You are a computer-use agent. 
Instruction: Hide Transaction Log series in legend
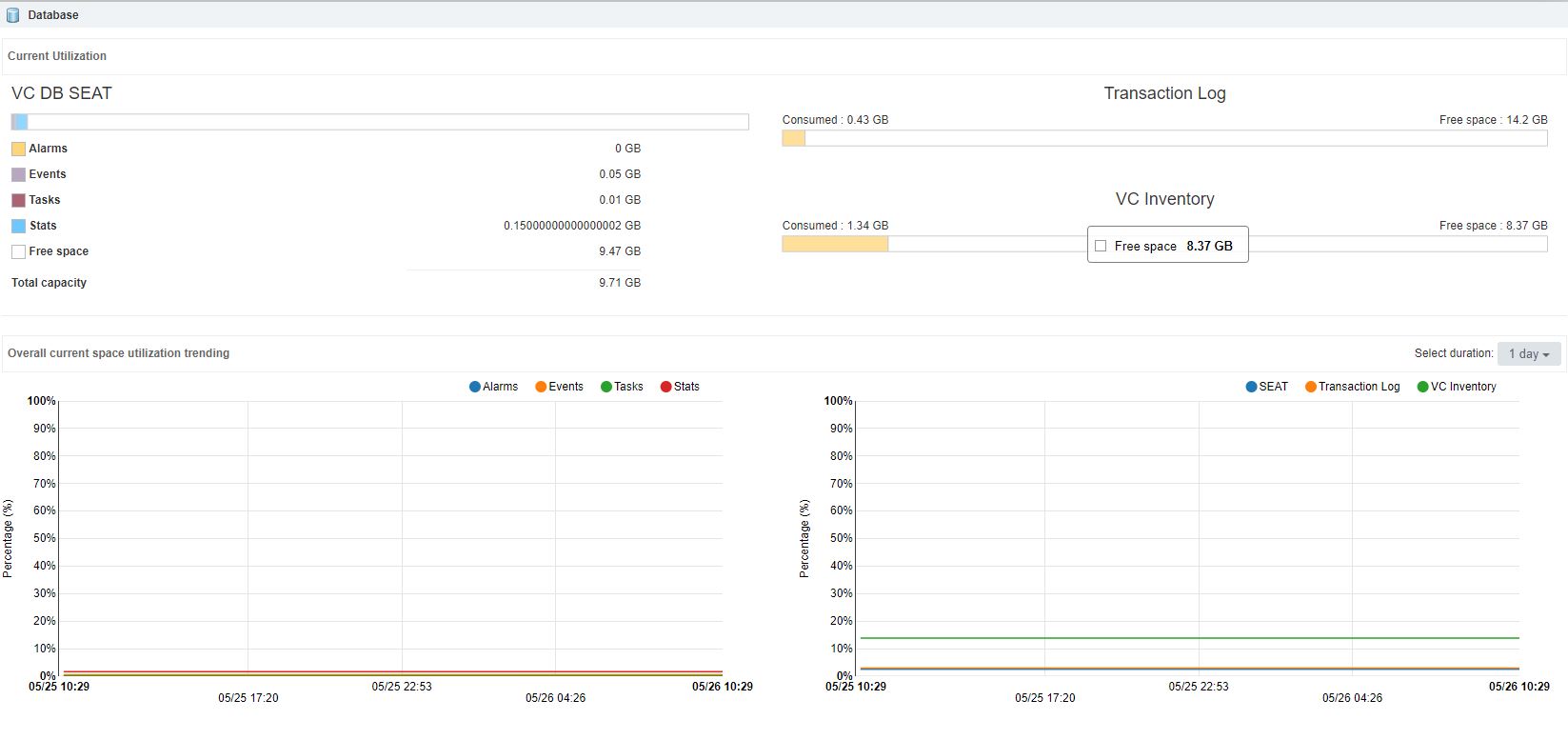click(1311, 387)
